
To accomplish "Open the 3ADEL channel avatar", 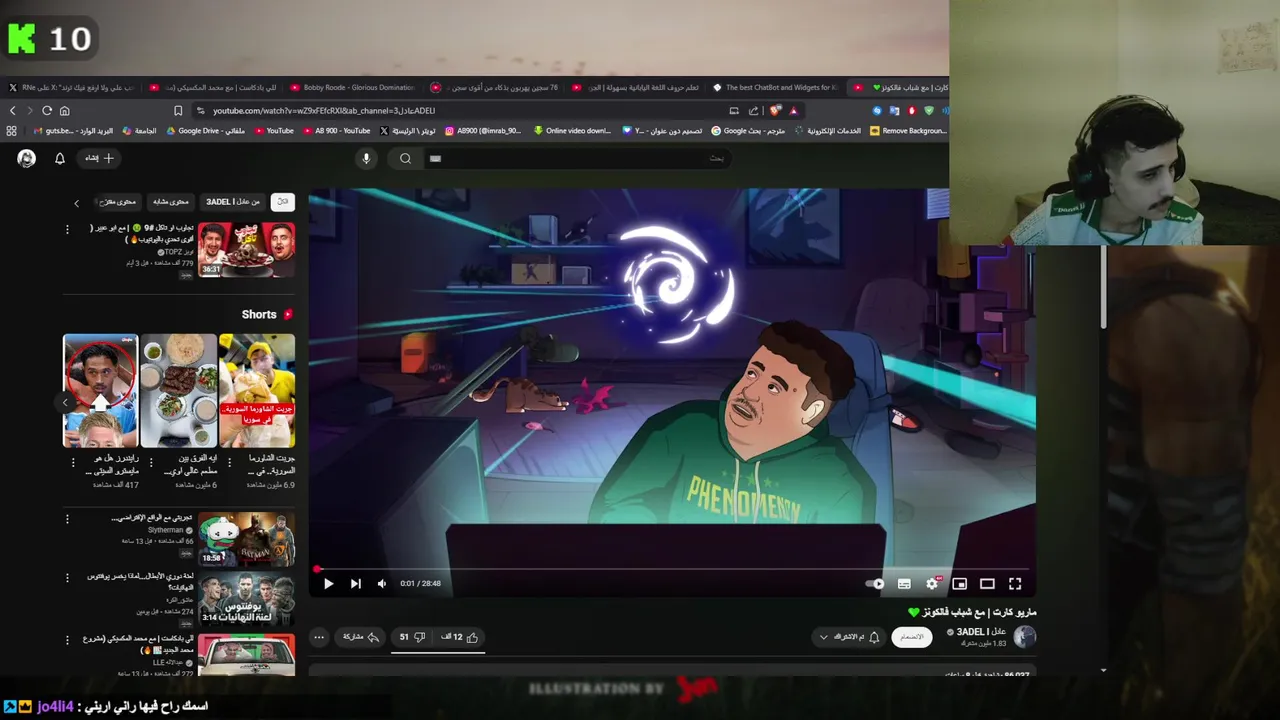I will click(1024, 636).
